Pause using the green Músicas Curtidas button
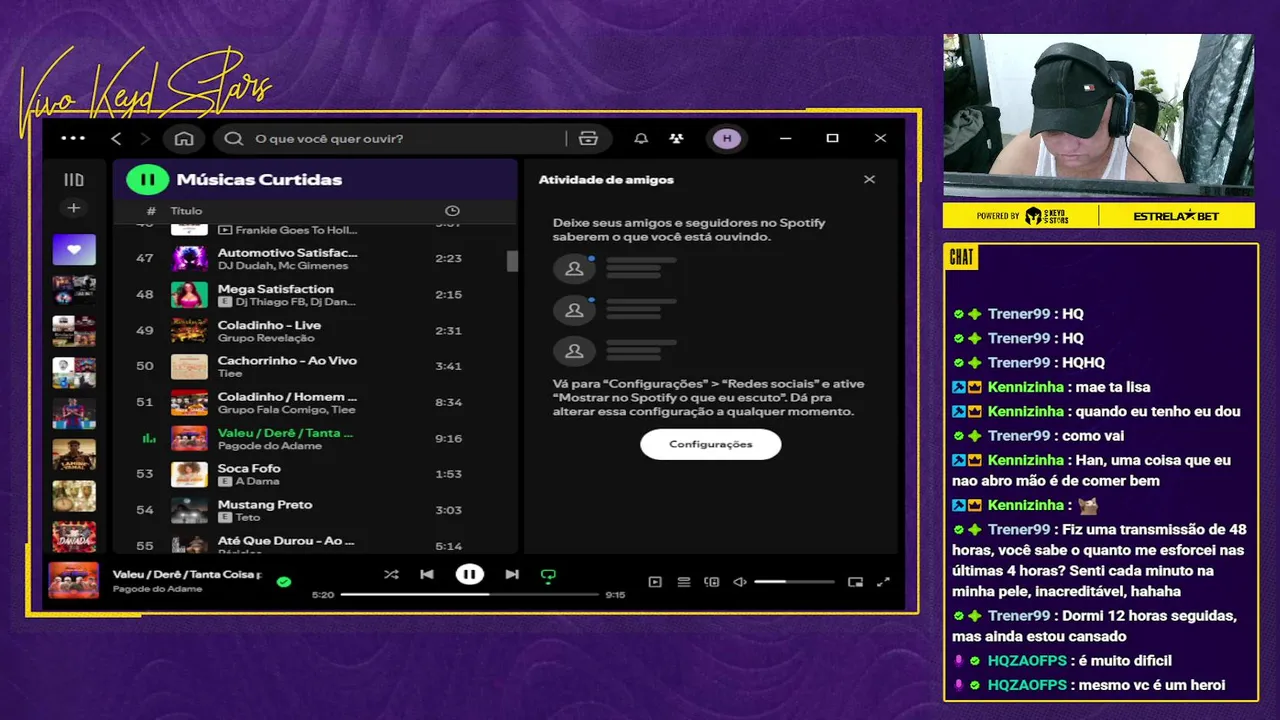The height and width of the screenshot is (720, 1280). point(147,180)
